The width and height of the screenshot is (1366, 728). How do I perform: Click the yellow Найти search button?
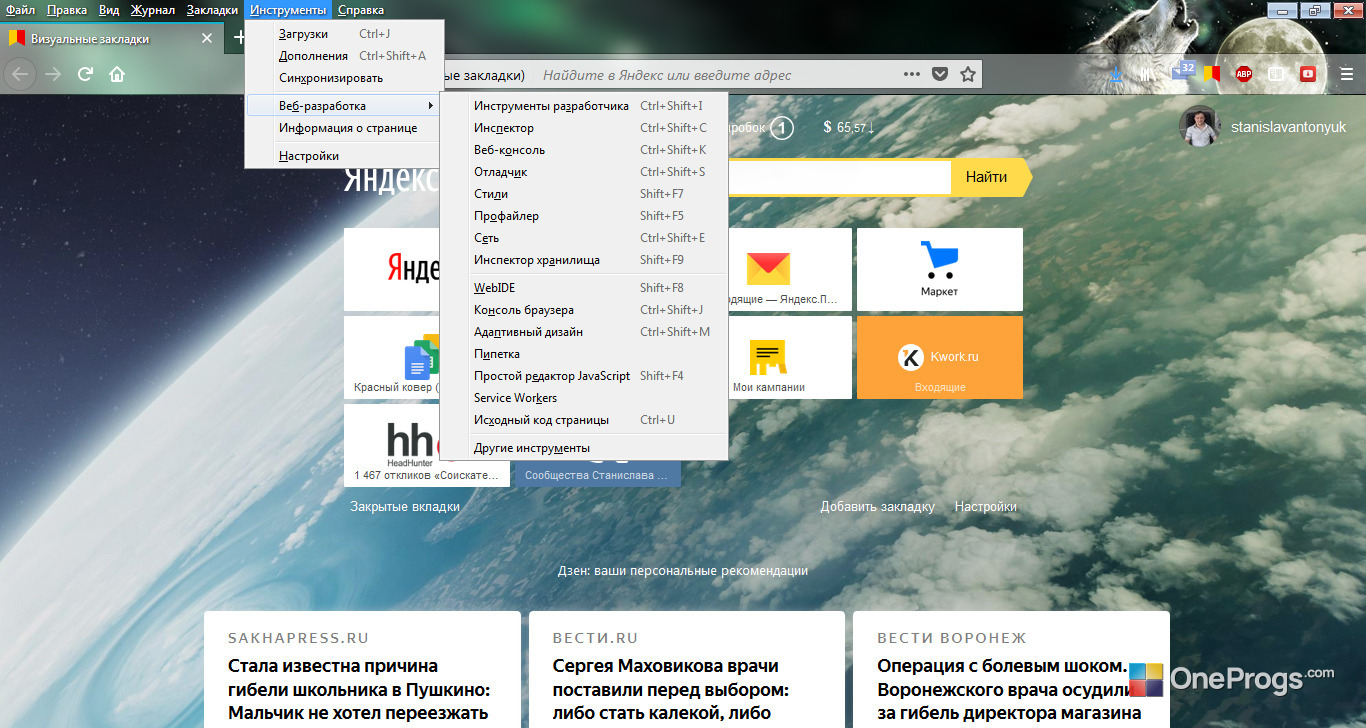[986, 177]
